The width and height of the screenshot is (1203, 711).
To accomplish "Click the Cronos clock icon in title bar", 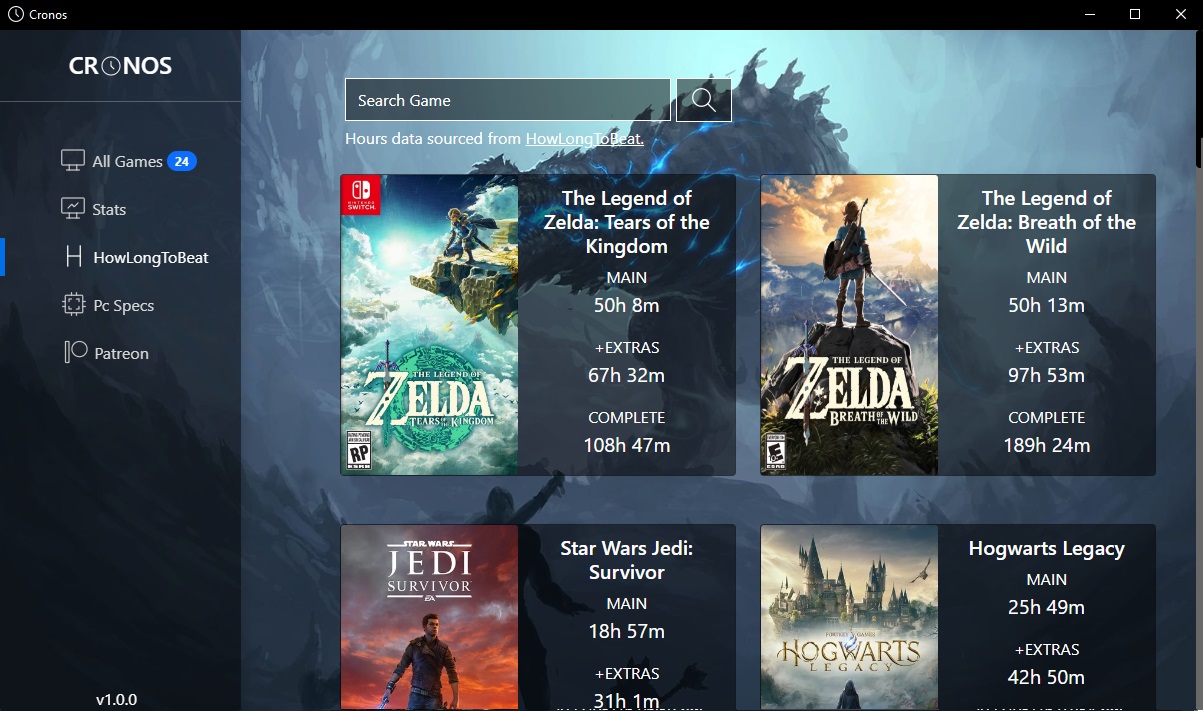I will coord(15,15).
